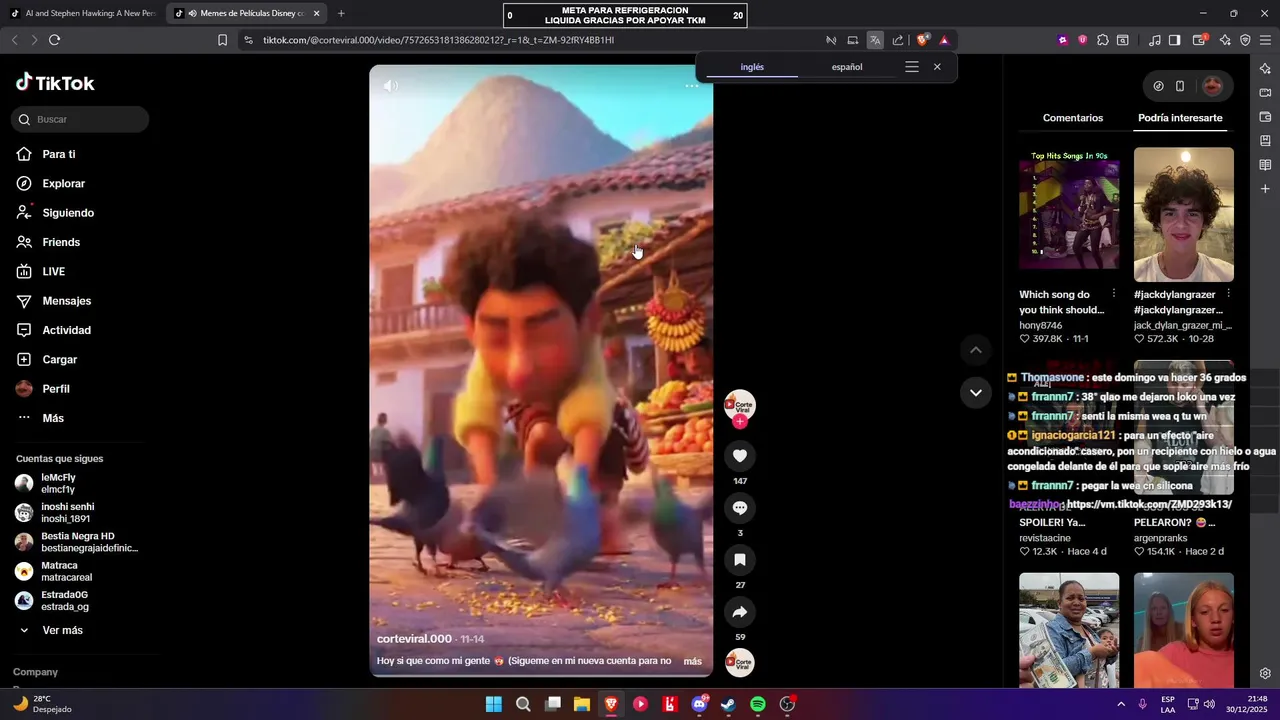This screenshot has height=720, width=1280.
Task: Open the browser hamburger menu
Action: tap(1265, 40)
